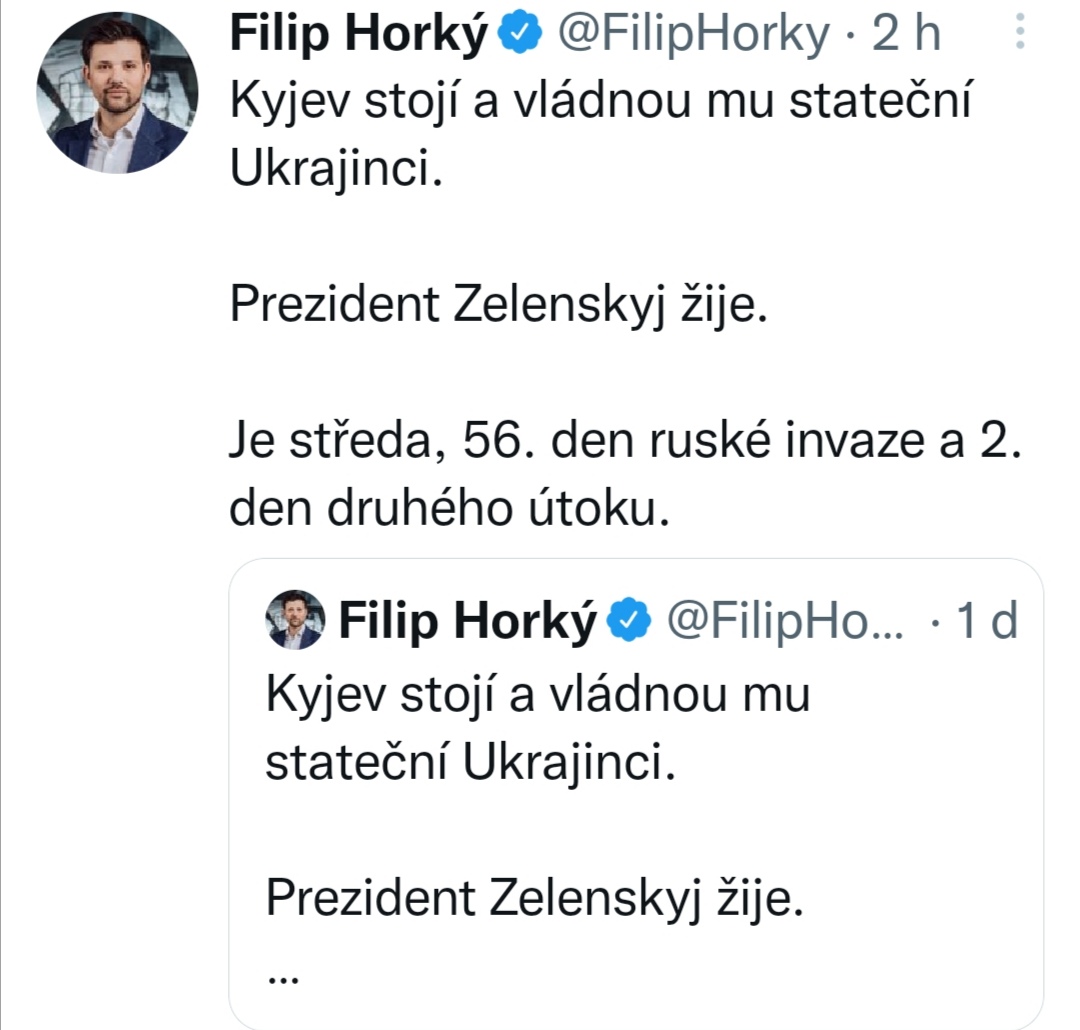Screen dimensions: 1080x1030
Task: Open the @FilipHorky handle link
Action: pos(693,37)
